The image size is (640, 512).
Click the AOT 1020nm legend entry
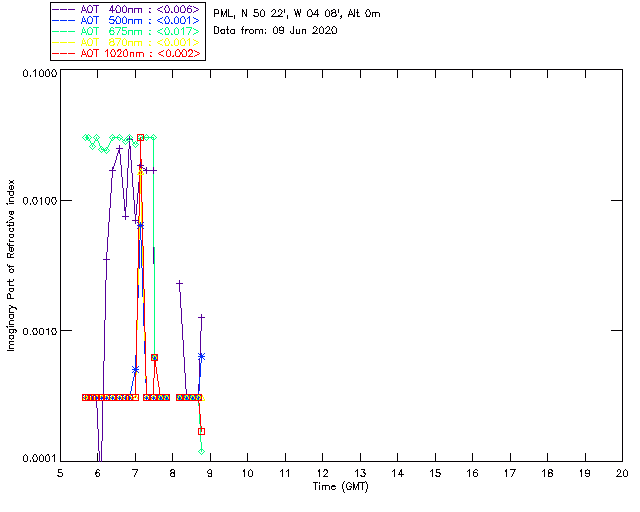pyautogui.click(x=128, y=53)
